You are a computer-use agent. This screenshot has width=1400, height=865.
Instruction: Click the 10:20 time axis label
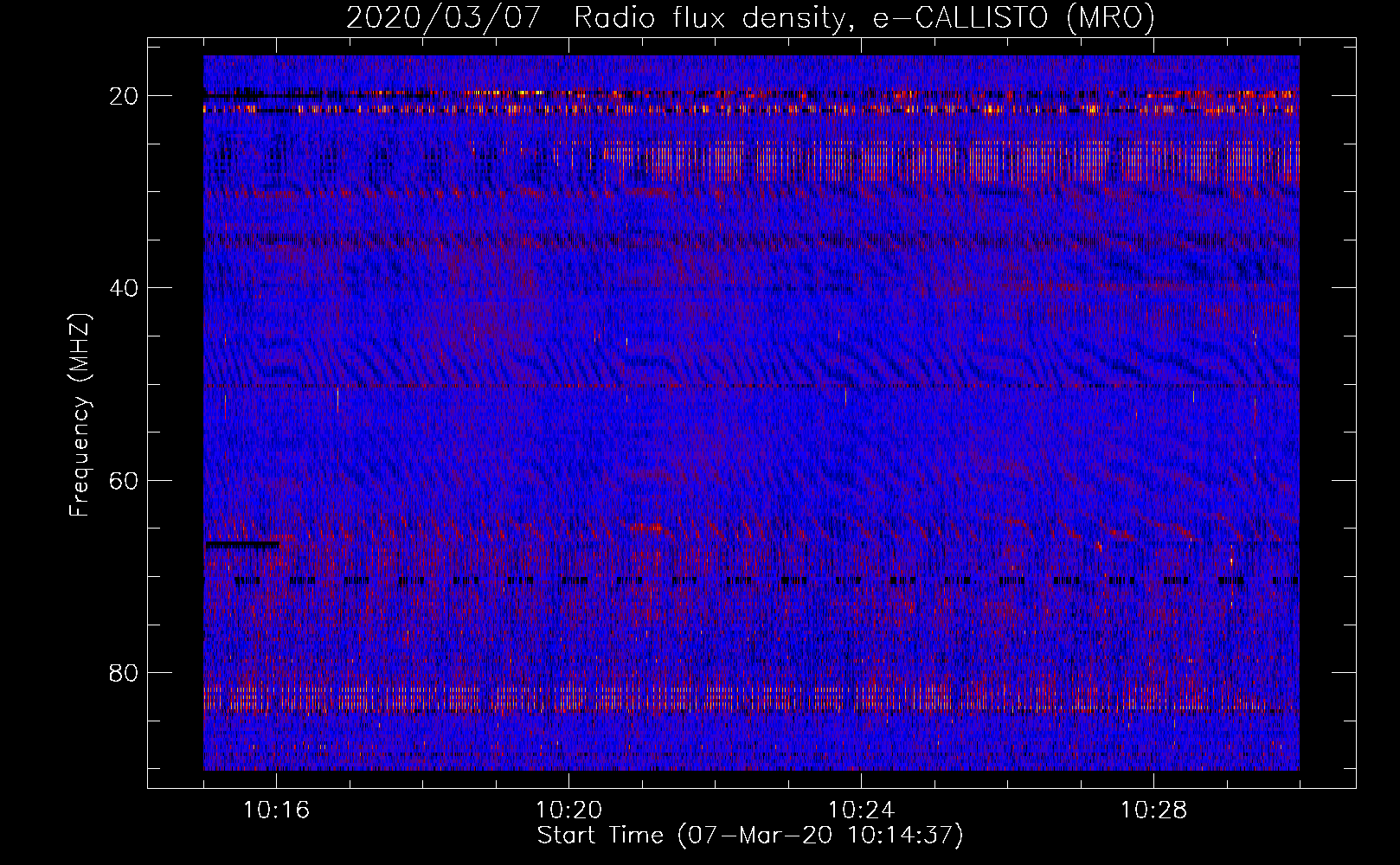568,810
